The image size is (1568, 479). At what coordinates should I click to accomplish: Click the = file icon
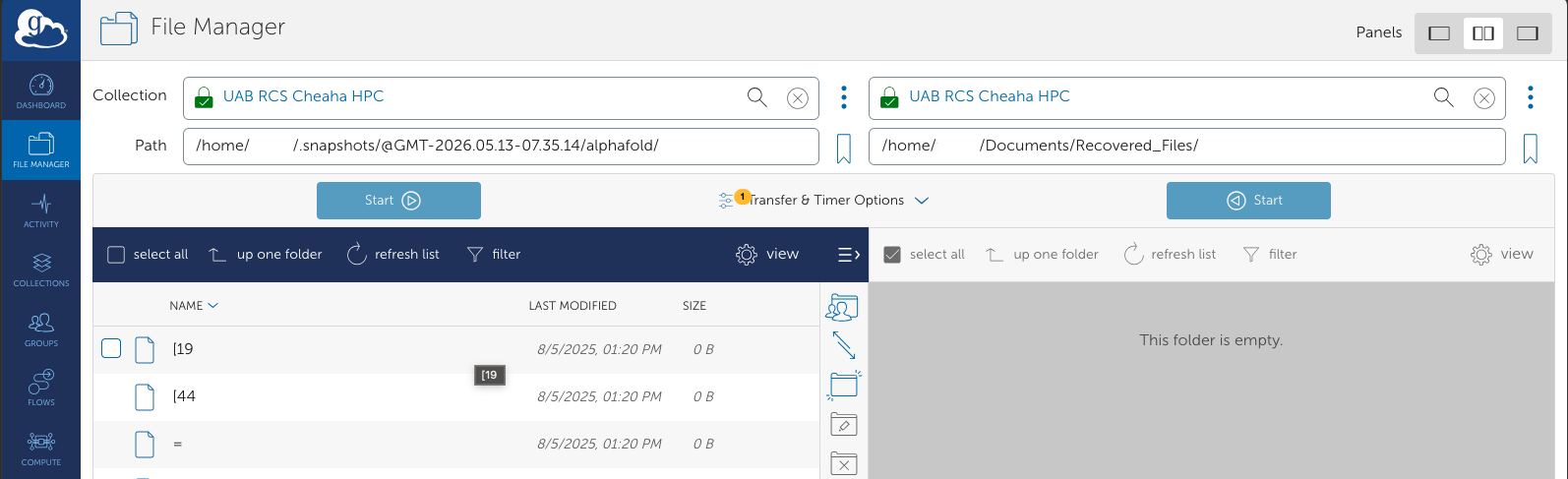[x=145, y=445]
